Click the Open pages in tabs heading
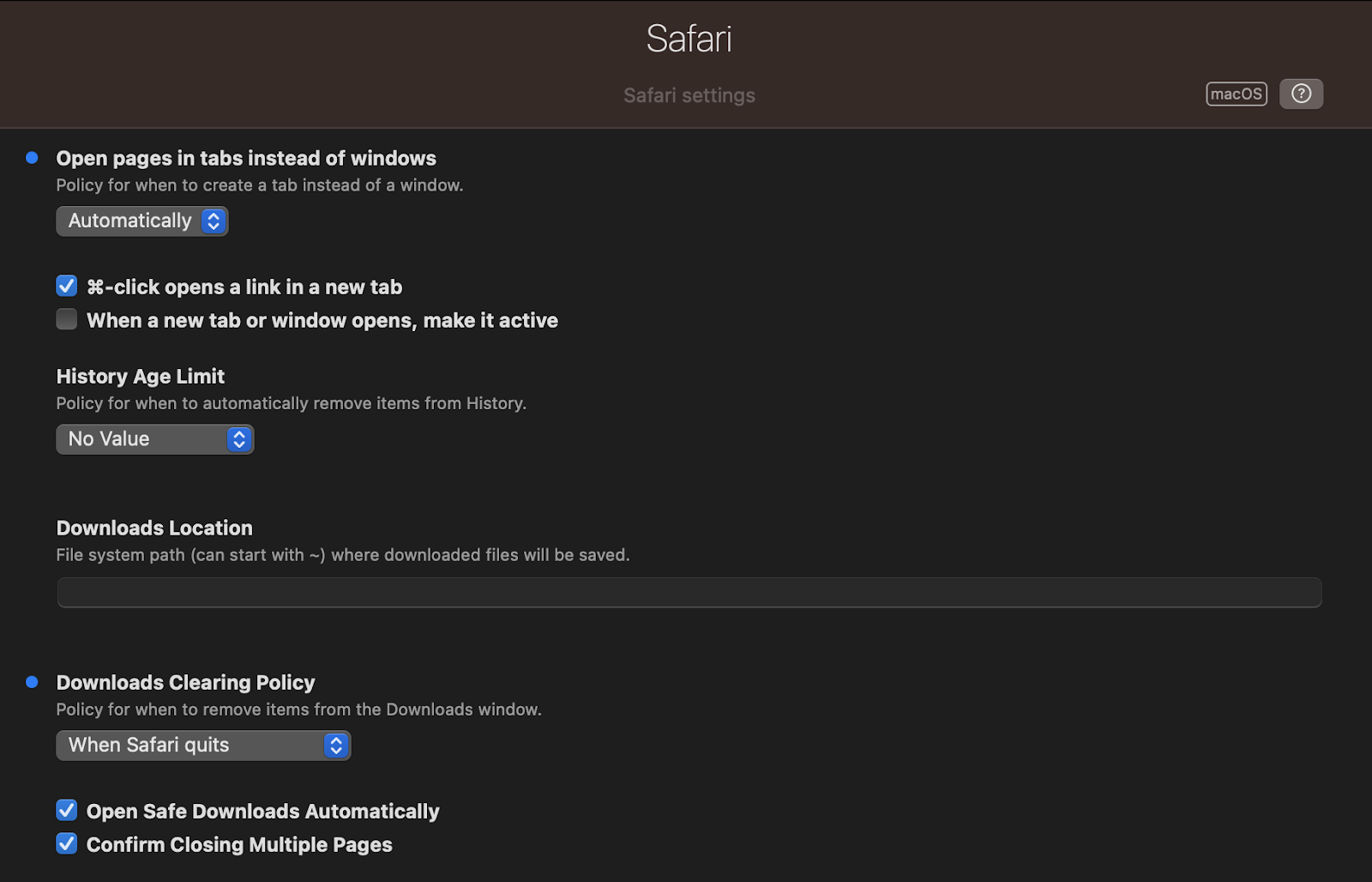Screen dimensions: 1372x882 (246, 158)
